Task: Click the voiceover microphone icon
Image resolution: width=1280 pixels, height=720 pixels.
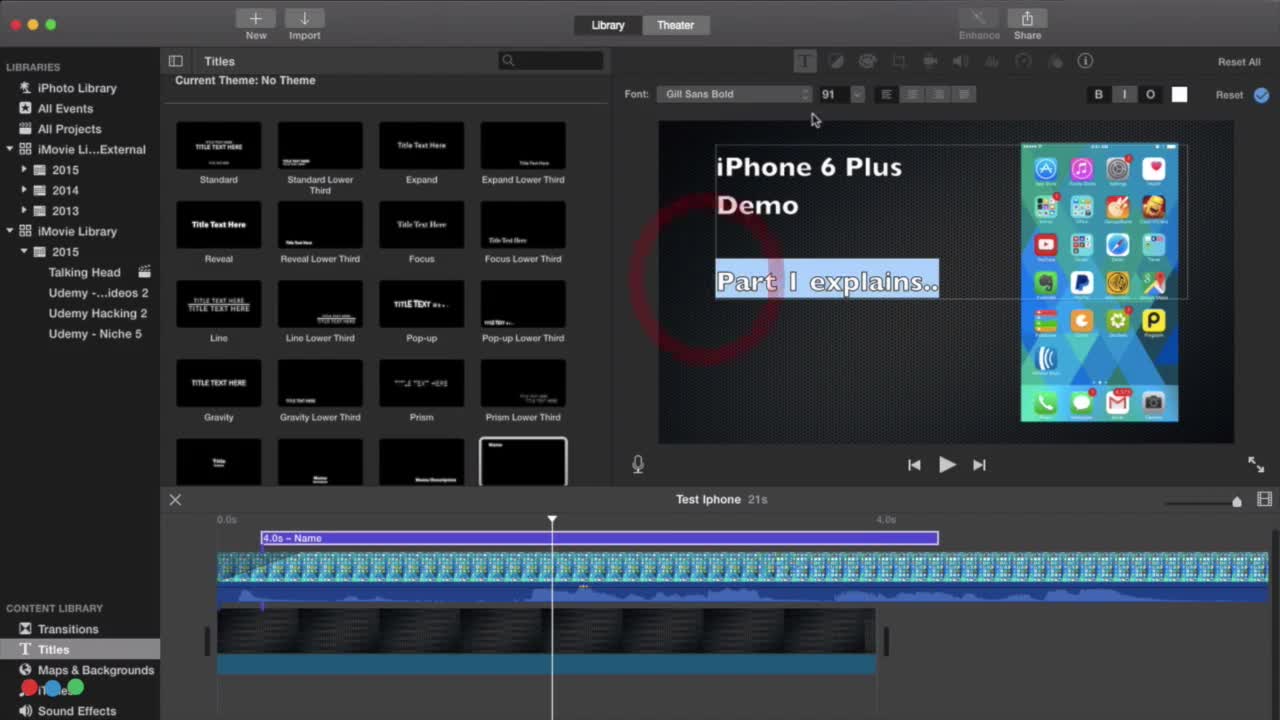Action: pyautogui.click(x=638, y=464)
